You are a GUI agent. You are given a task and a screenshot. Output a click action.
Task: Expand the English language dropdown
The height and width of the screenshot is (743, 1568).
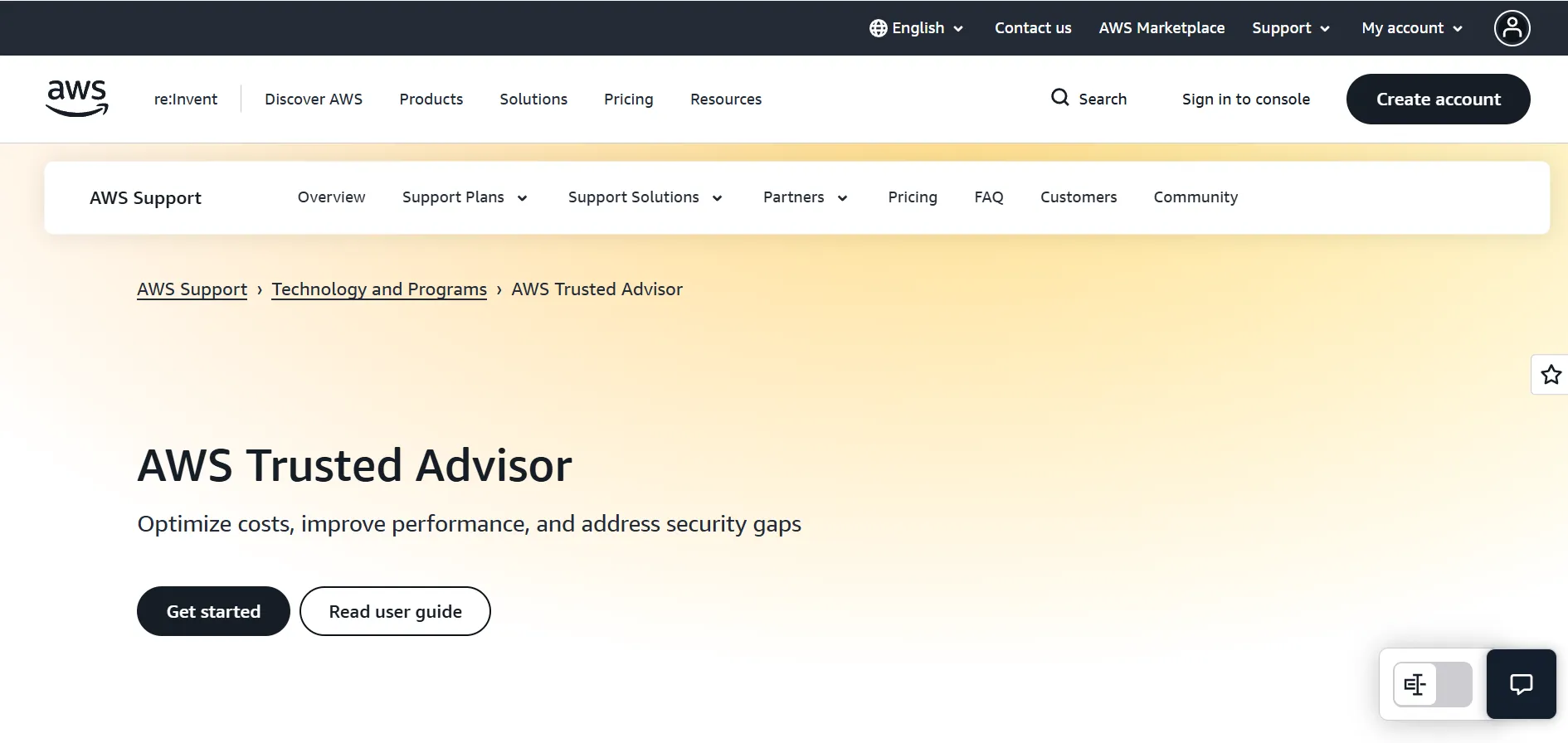917,28
